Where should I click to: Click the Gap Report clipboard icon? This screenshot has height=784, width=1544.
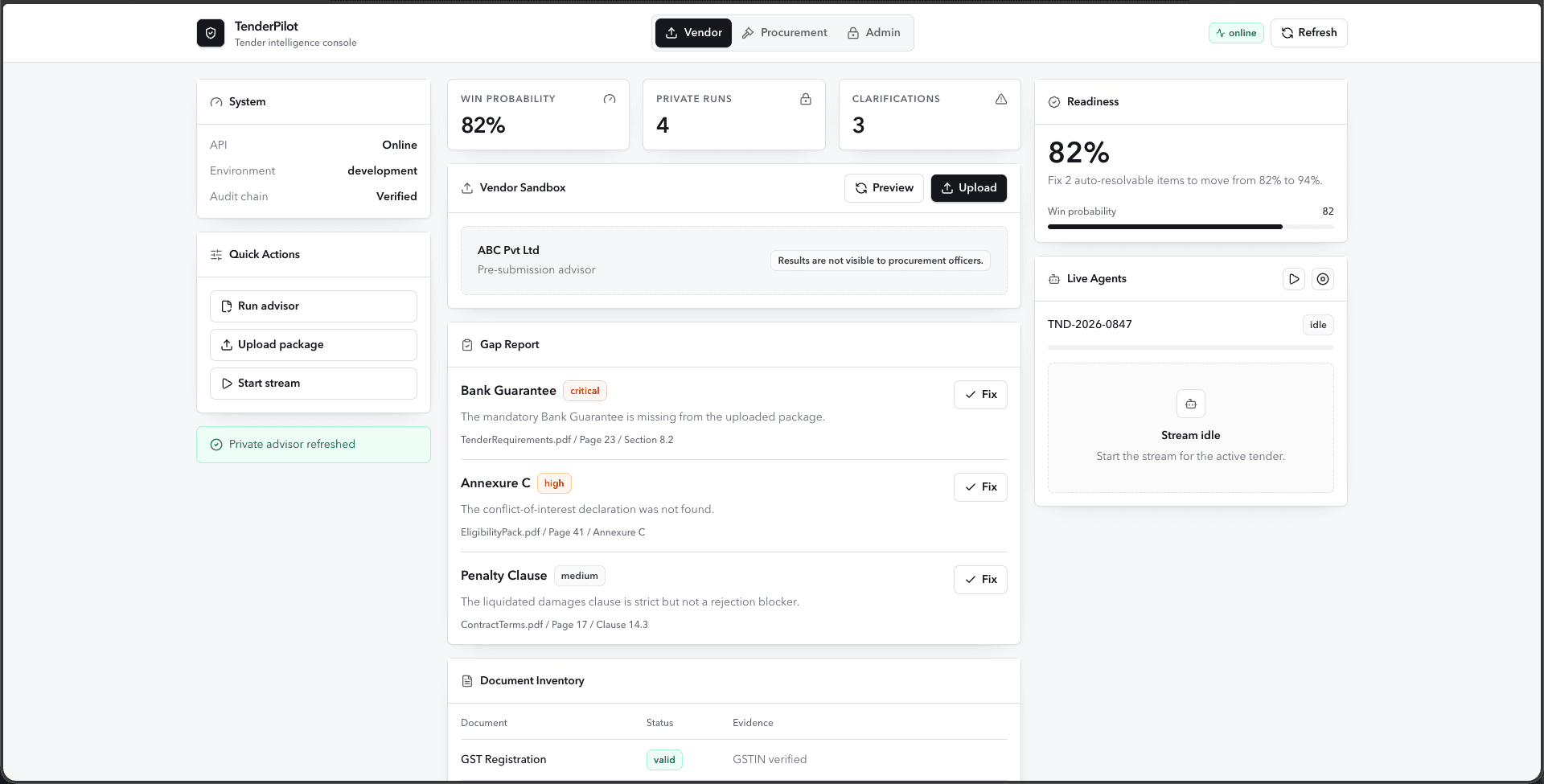[467, 345]
